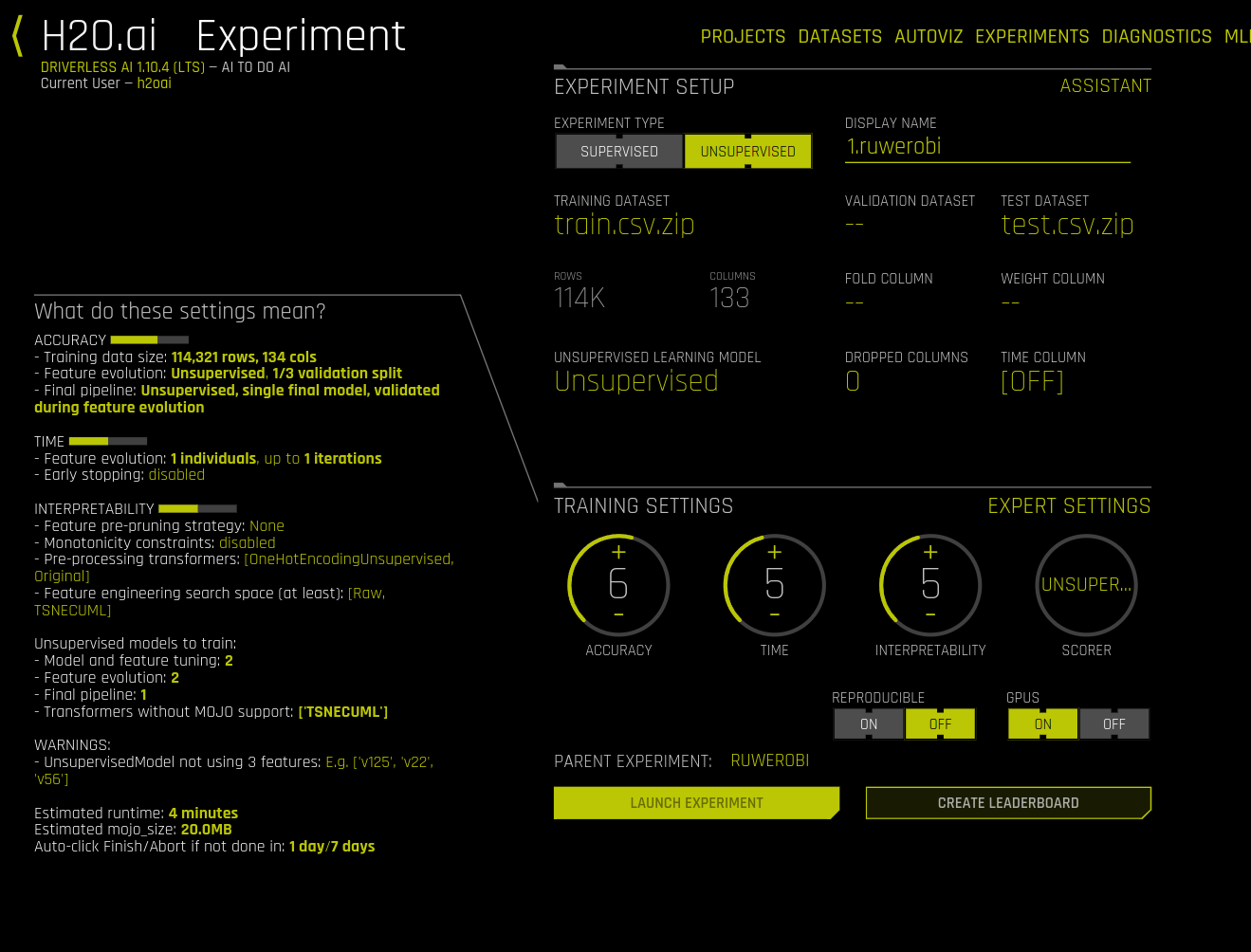Screen dimensions: 1251x952
Task: Click 'Monotonicity constraints: disabled' line
Action: (x=155, y=543)
